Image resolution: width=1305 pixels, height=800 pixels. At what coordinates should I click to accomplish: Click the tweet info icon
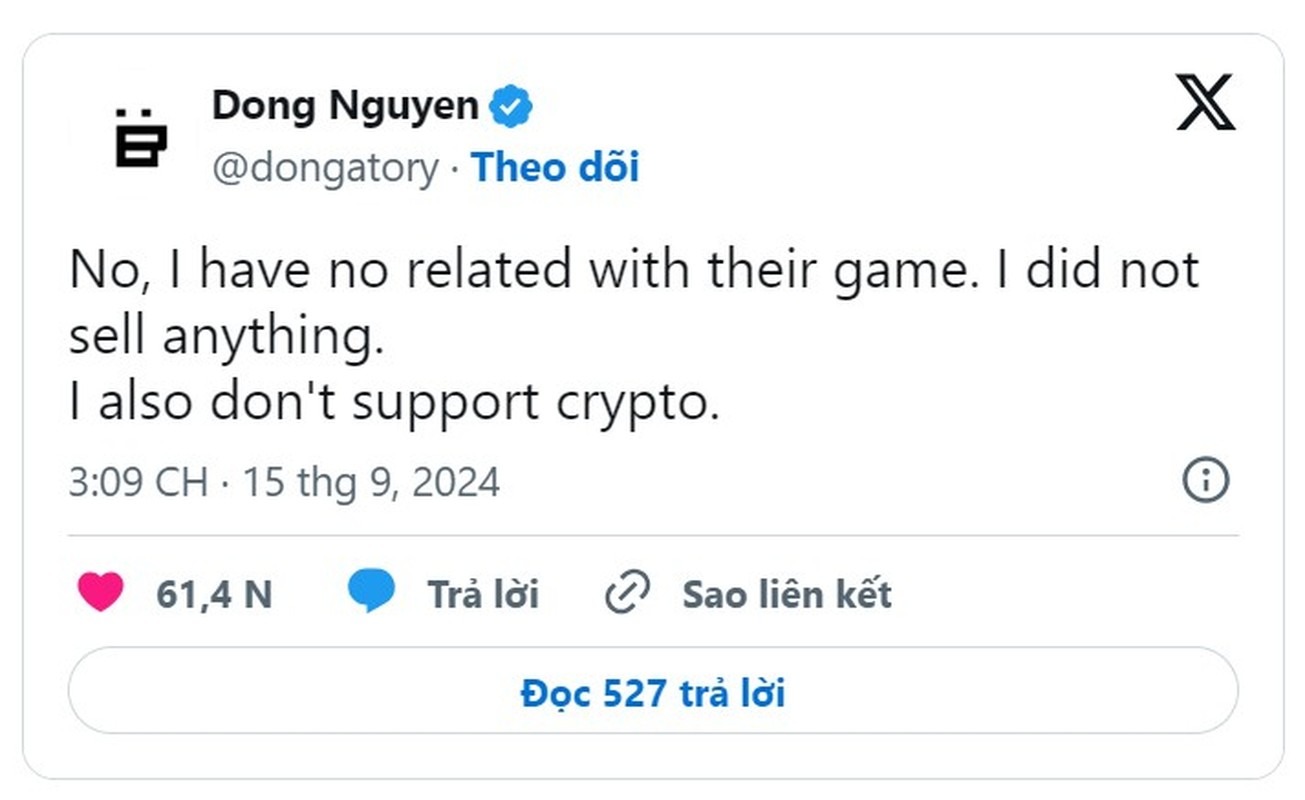(x=1205, y=482)
